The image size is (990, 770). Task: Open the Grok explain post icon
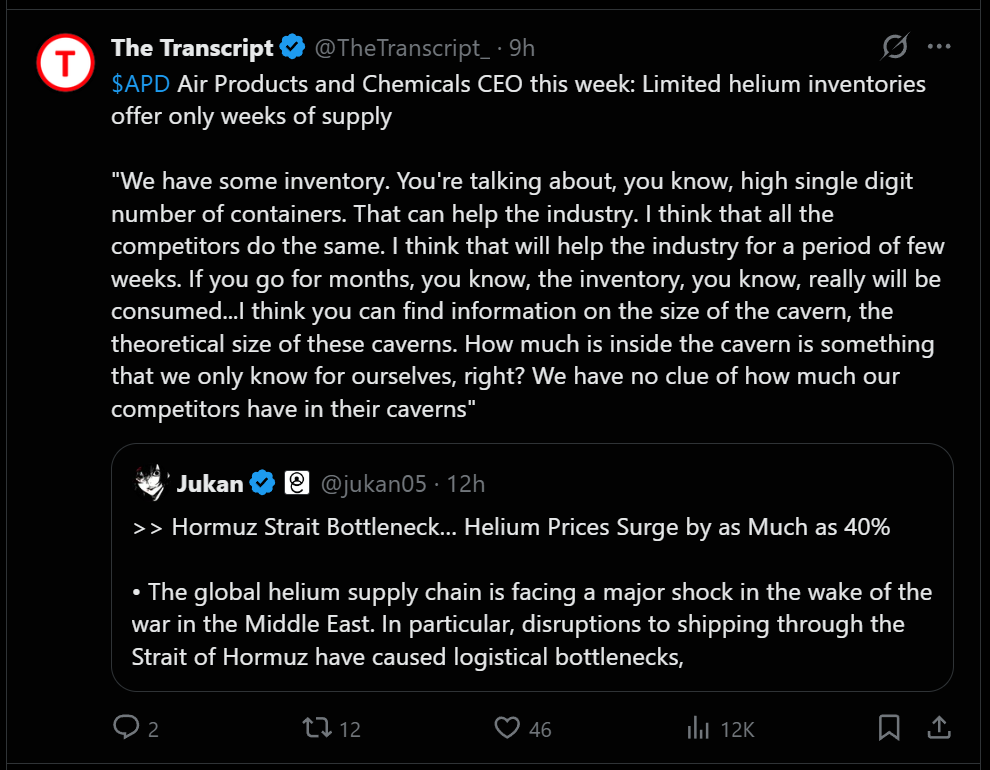[895, 46]
